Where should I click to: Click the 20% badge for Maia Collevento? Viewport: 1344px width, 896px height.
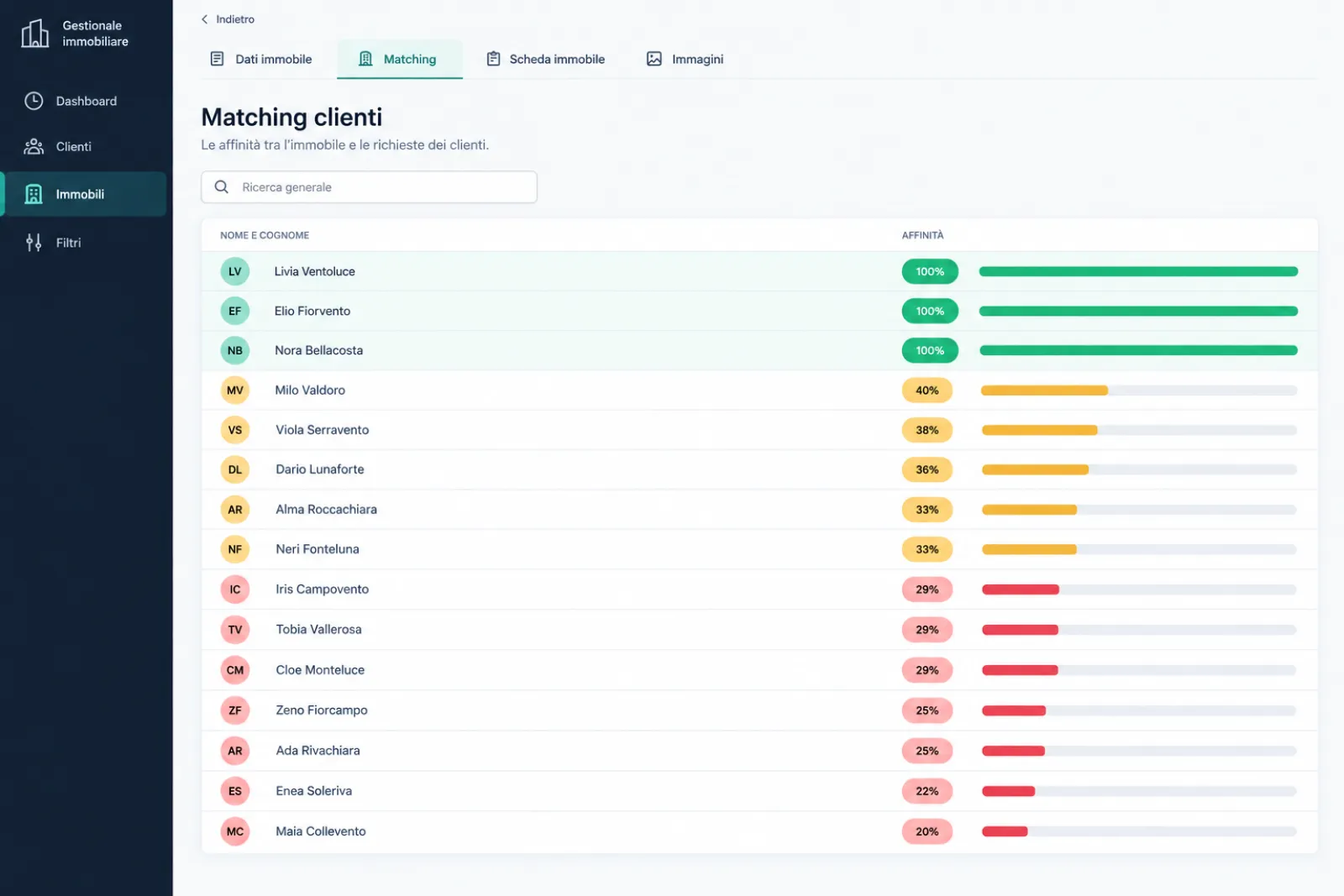click(927, 831)
